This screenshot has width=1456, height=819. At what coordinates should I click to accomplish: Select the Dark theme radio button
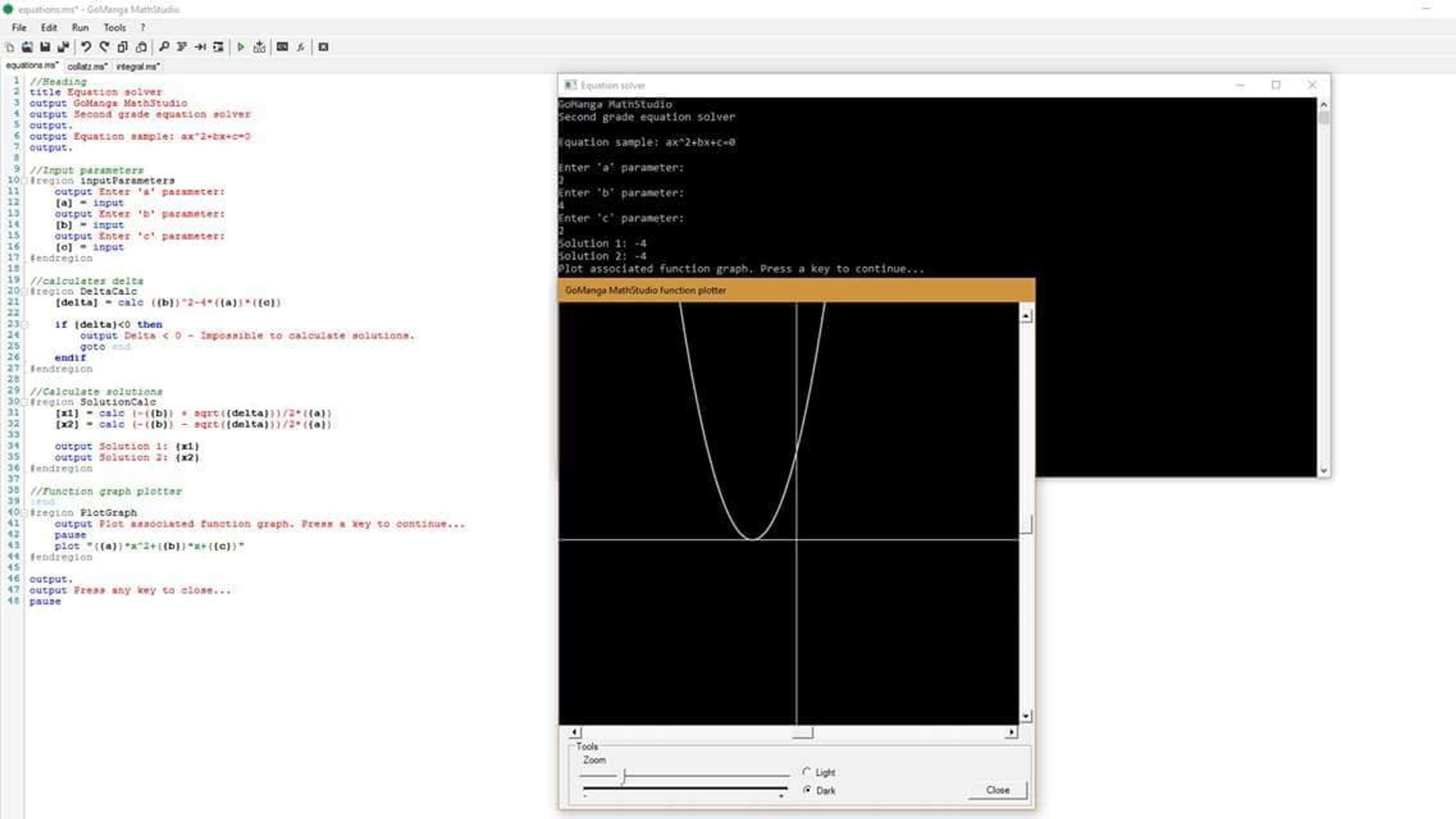pyautogui.click(x=807, y=790)
